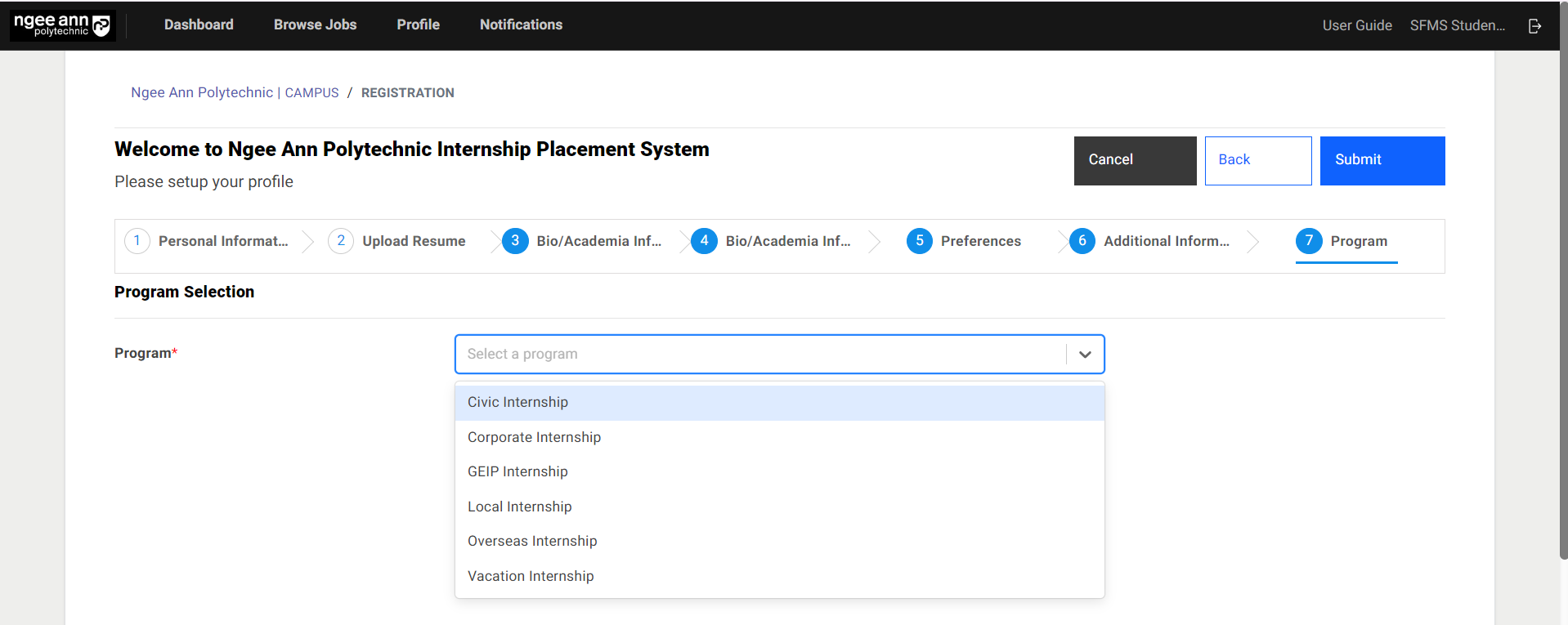Click step 2 circle for Upload Resume
The width and height of the screenshot is (1568, 625).
[x=341, y=241]
